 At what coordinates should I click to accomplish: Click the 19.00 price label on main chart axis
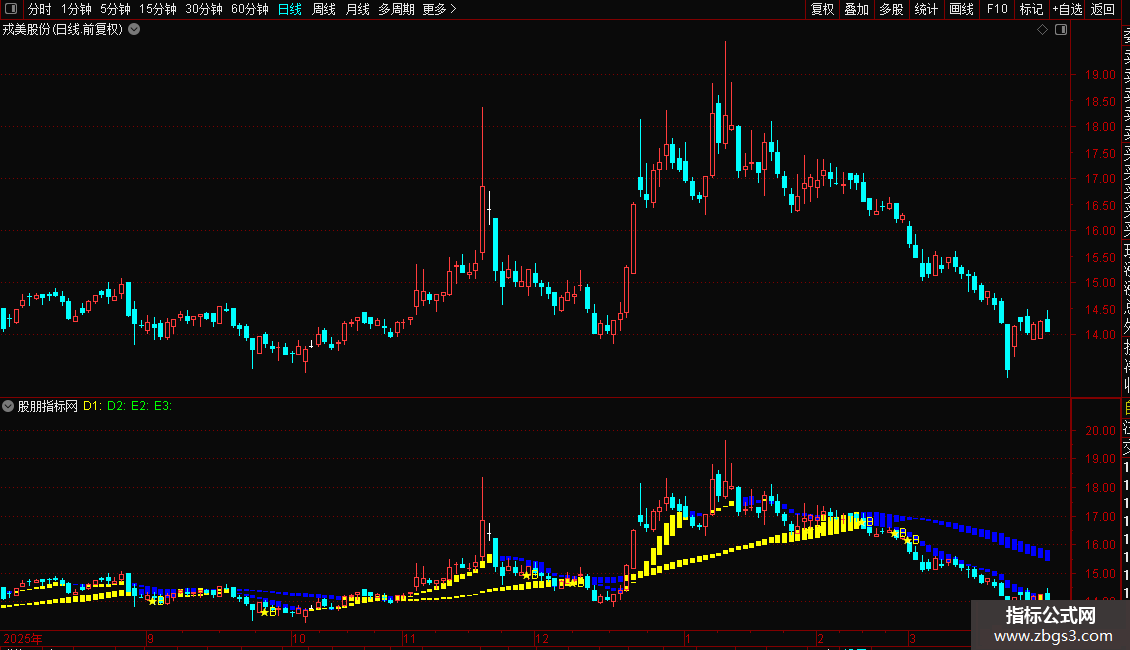click(1100, 74)
